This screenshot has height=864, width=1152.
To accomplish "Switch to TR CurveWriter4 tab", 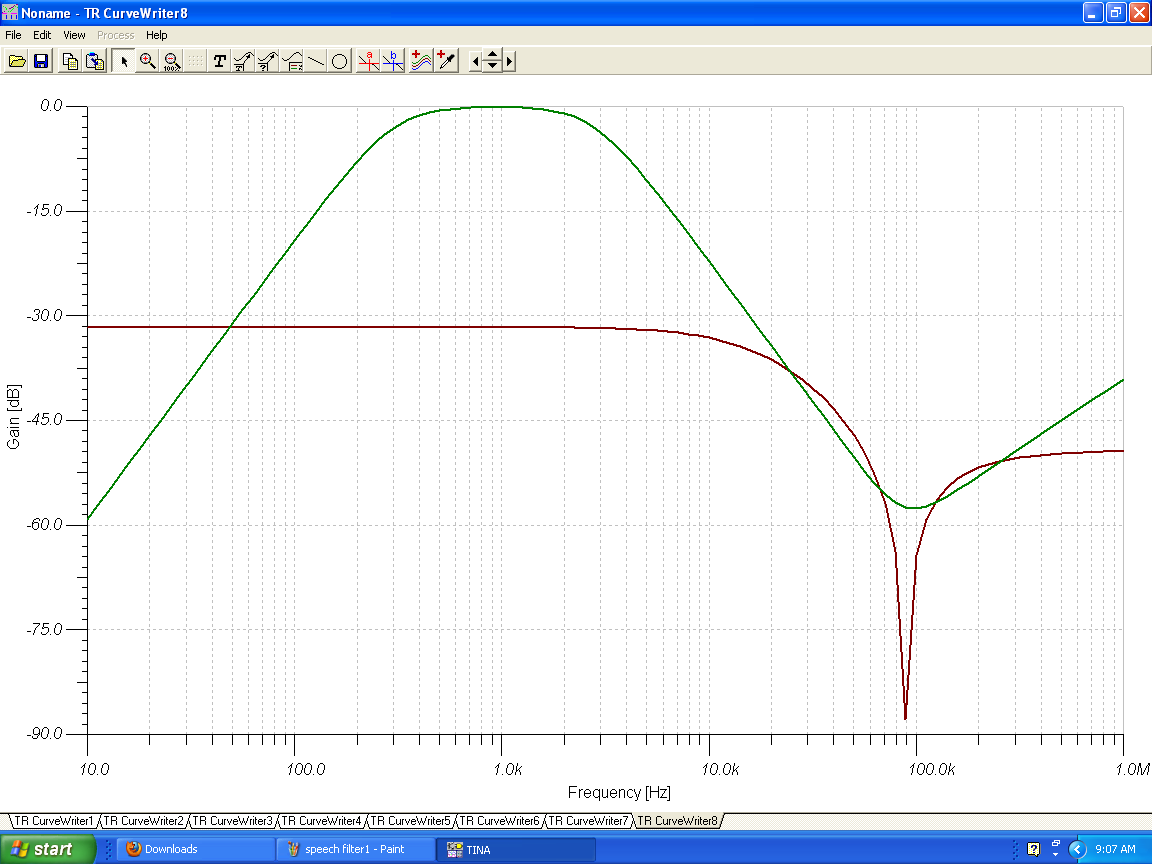I will pos(321,821).
